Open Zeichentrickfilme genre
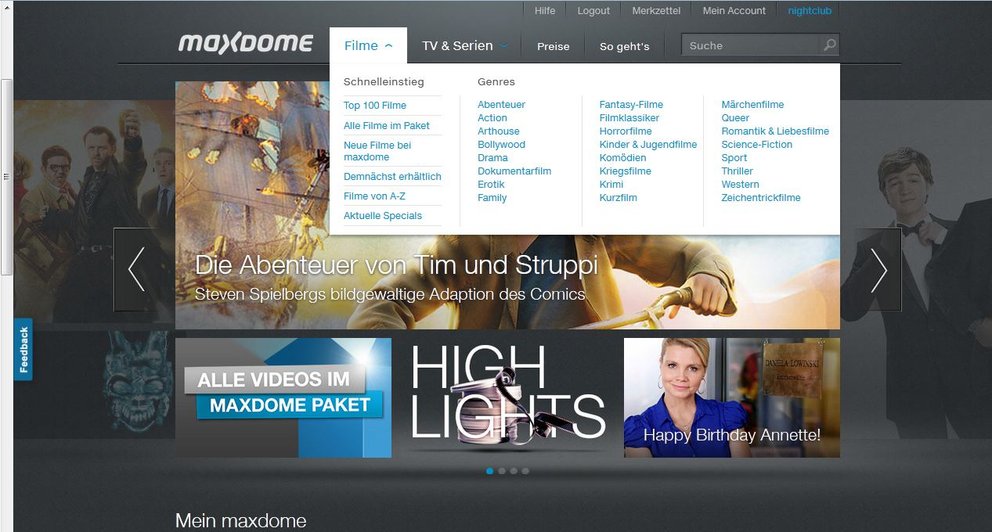992x532 pixels. click(761, 197)
